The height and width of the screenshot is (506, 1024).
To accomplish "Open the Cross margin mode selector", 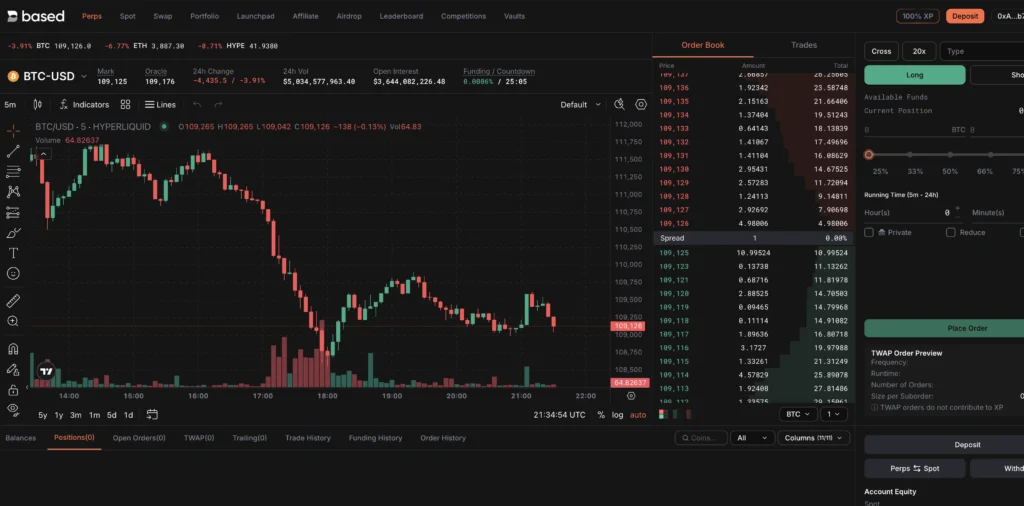I will [x=881, y=52].
